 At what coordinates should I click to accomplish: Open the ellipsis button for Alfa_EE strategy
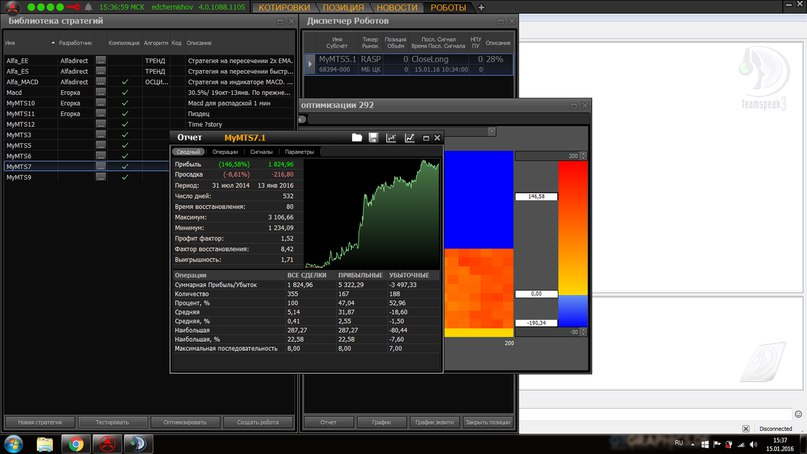tap(100, 61)
